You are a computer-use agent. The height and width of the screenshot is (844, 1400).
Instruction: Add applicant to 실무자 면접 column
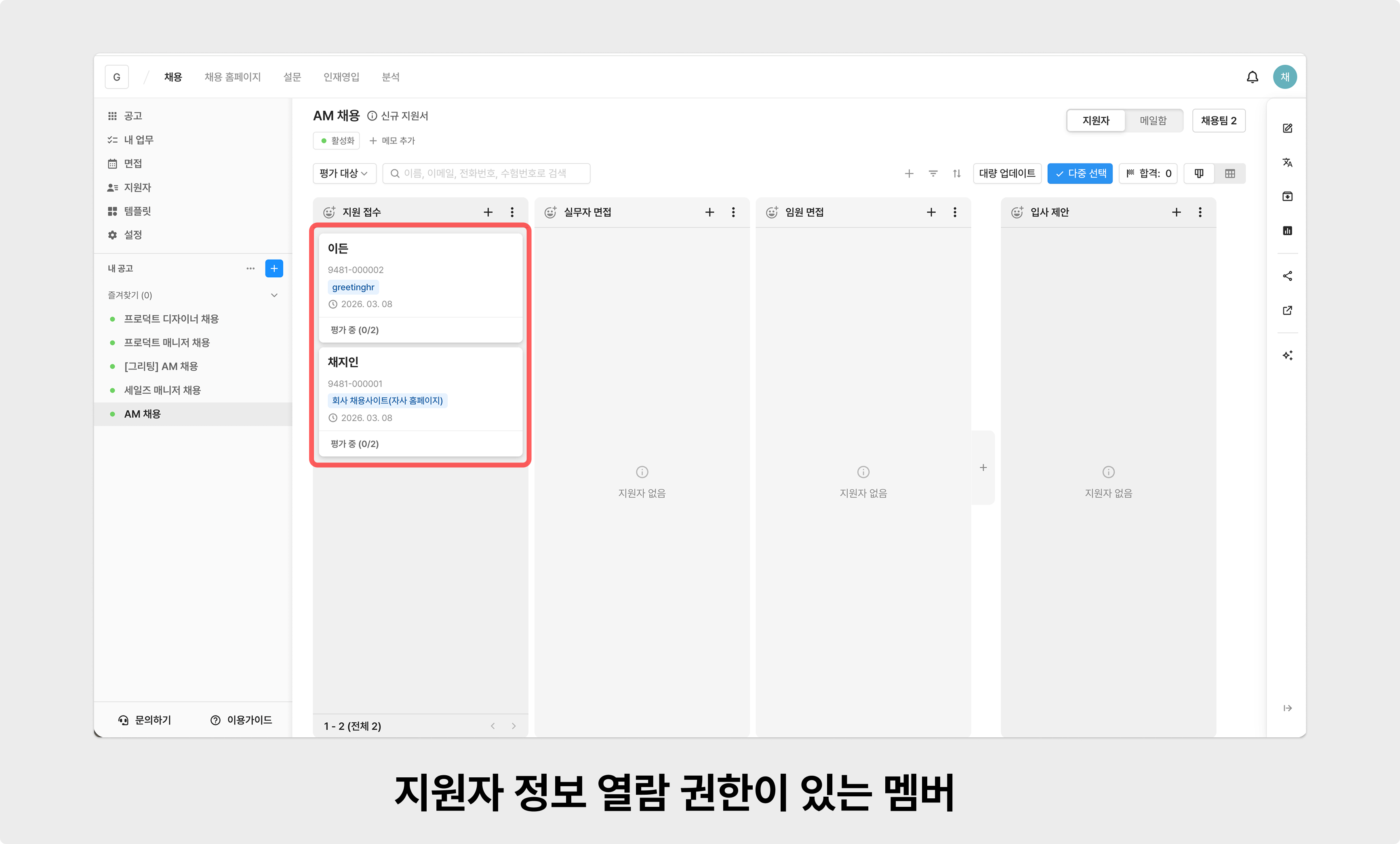[x=709, y=212]
